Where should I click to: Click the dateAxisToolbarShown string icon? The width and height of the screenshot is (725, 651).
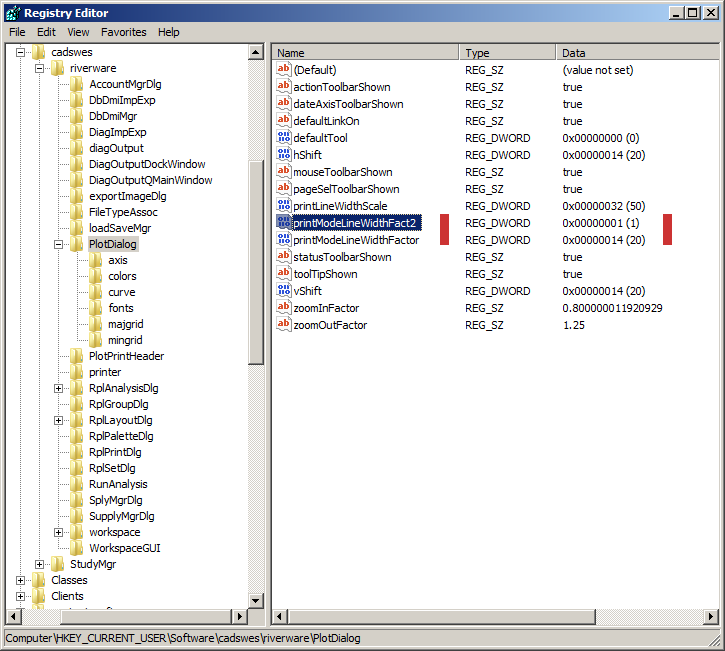coord(283,104)
